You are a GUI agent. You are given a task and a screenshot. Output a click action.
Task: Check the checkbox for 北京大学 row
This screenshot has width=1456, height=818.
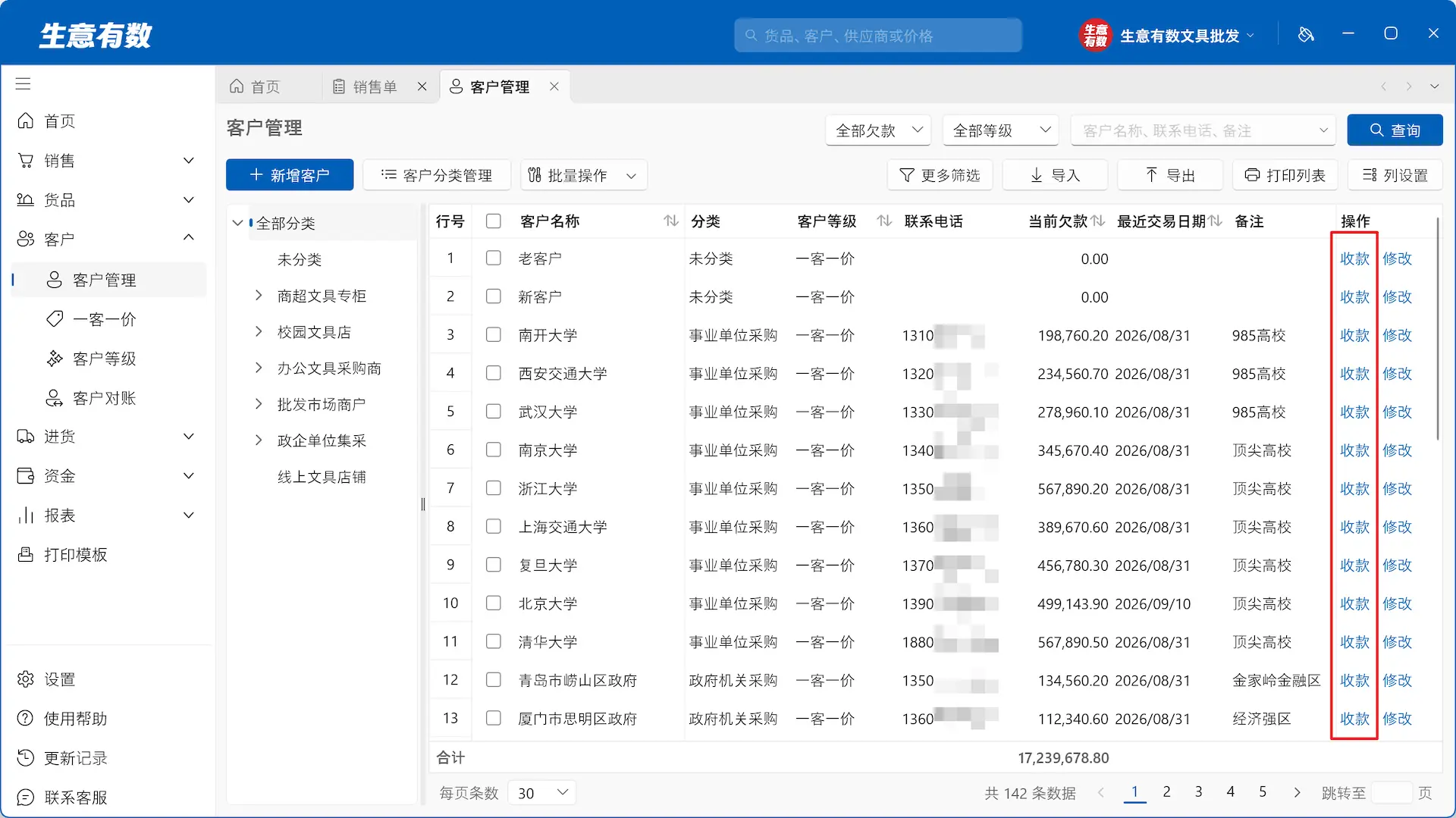pos(494,603)
